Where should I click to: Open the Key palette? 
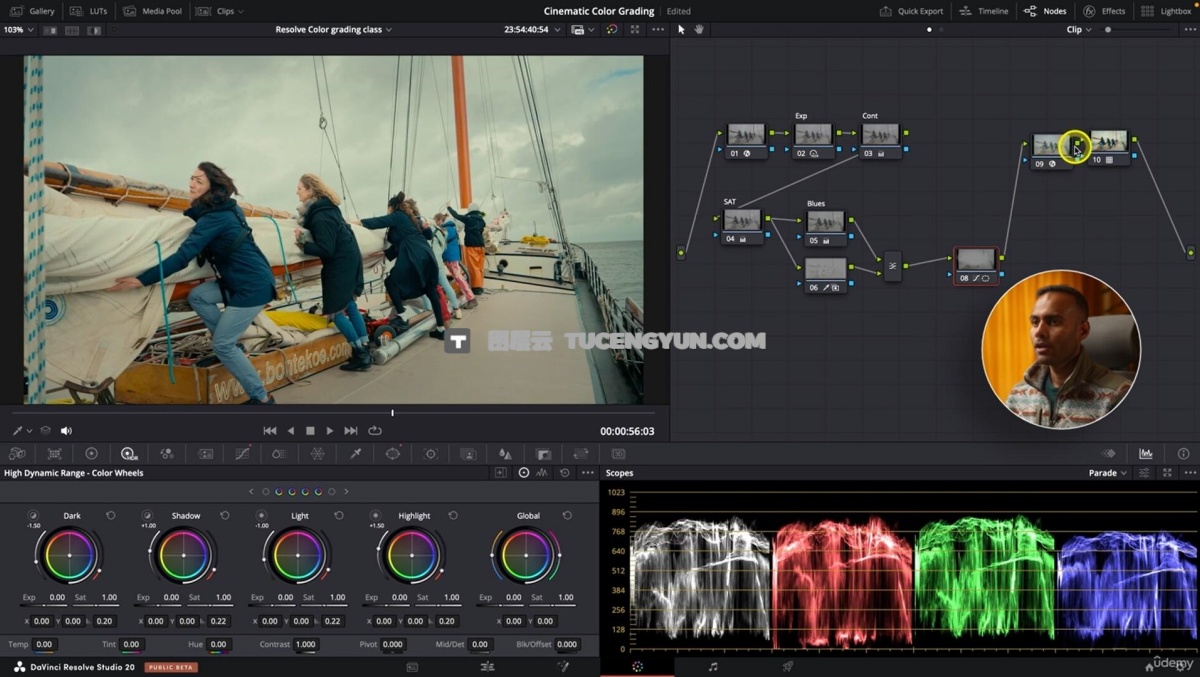click(x=543, y=453)
